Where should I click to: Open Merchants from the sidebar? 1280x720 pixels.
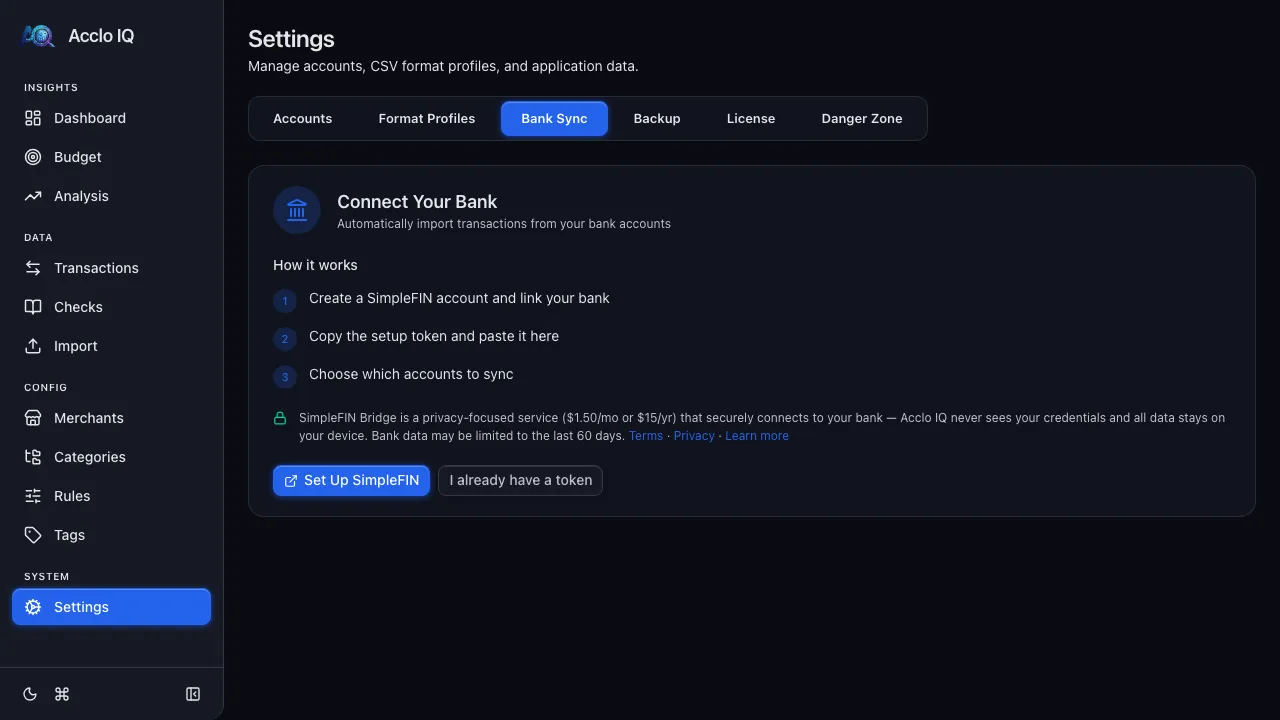tap(112, 418)
